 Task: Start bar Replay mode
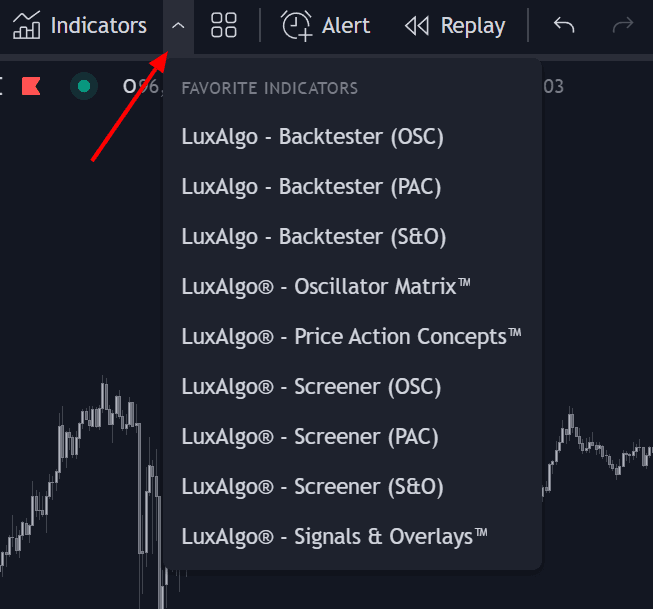[x=455, y=26]
